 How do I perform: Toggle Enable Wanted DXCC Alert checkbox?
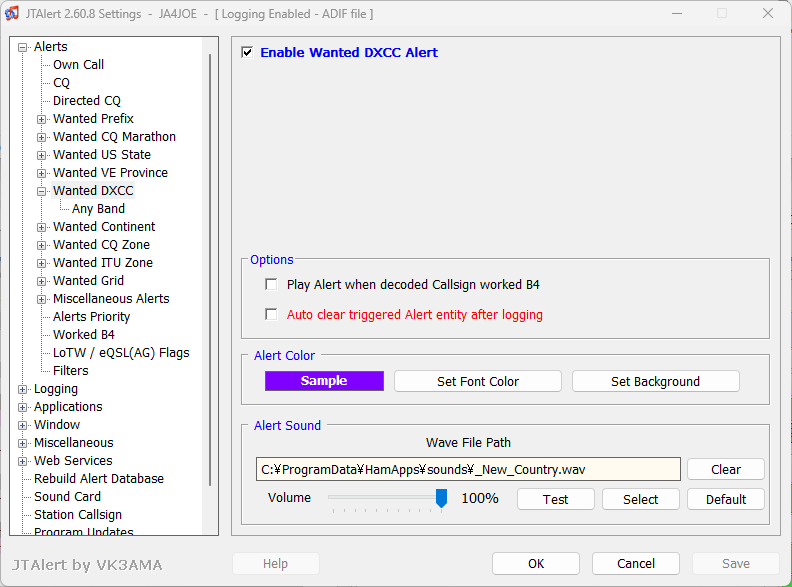(247, 52)
